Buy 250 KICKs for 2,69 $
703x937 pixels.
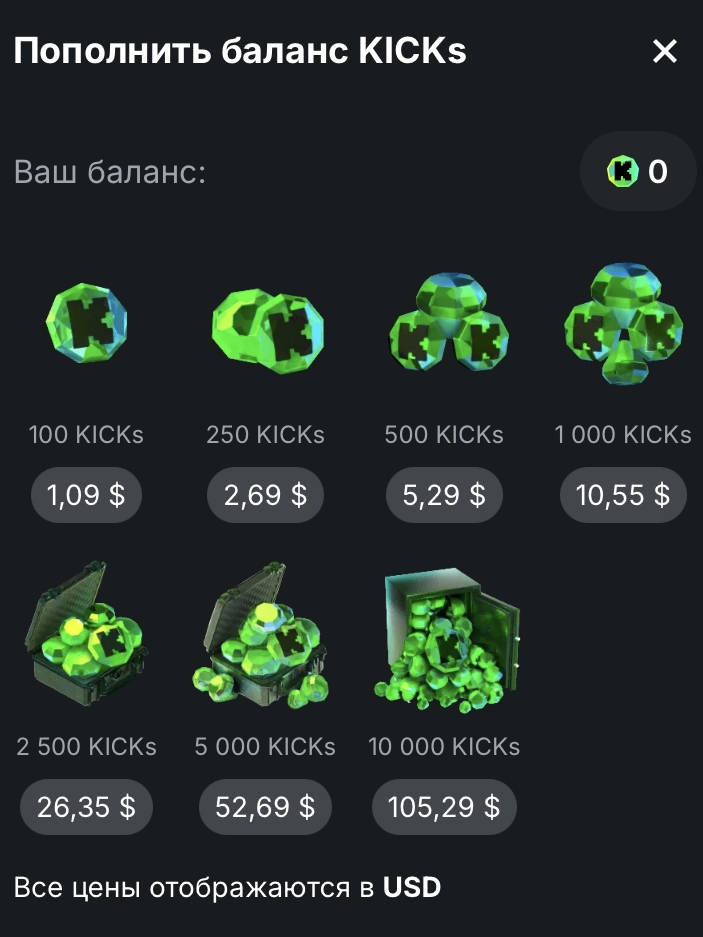pyautogui.click(x=265, y=495)
